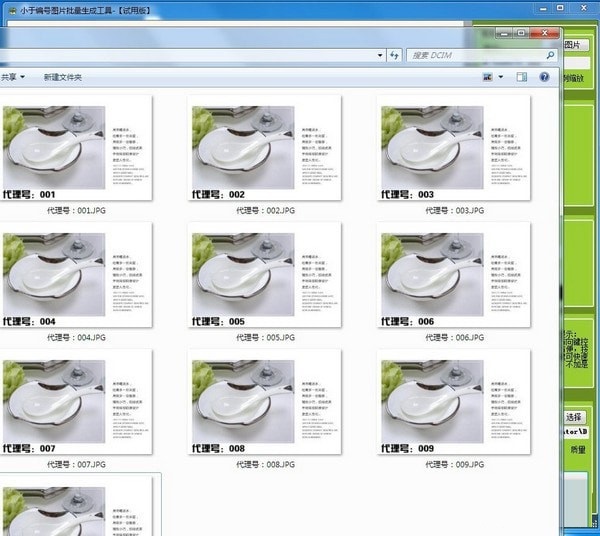Close the 小于编号图片批量生成工具 window
Image resolution: width=600 pixels, height=536 pixels.
584,8
